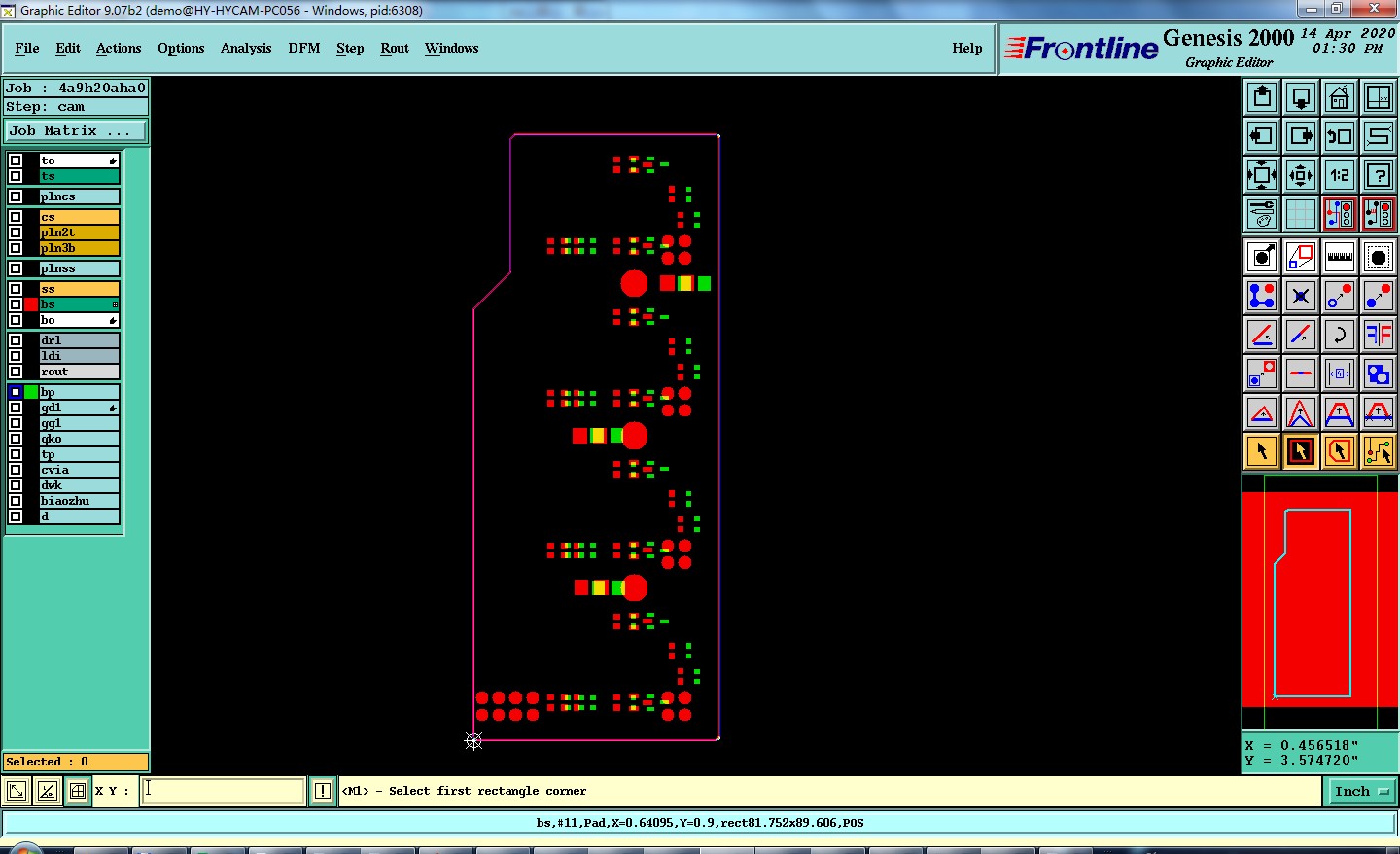
Task: Toggle checkbox for layer plncs
Action: click(16, 196)
